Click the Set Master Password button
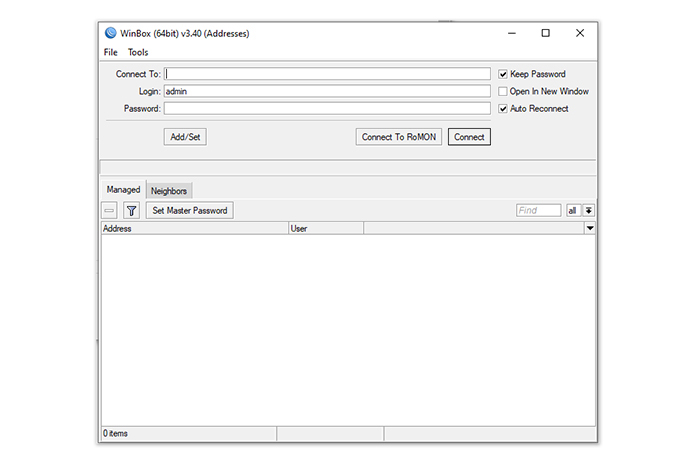The image size is (696, 464). click(189, 211)
